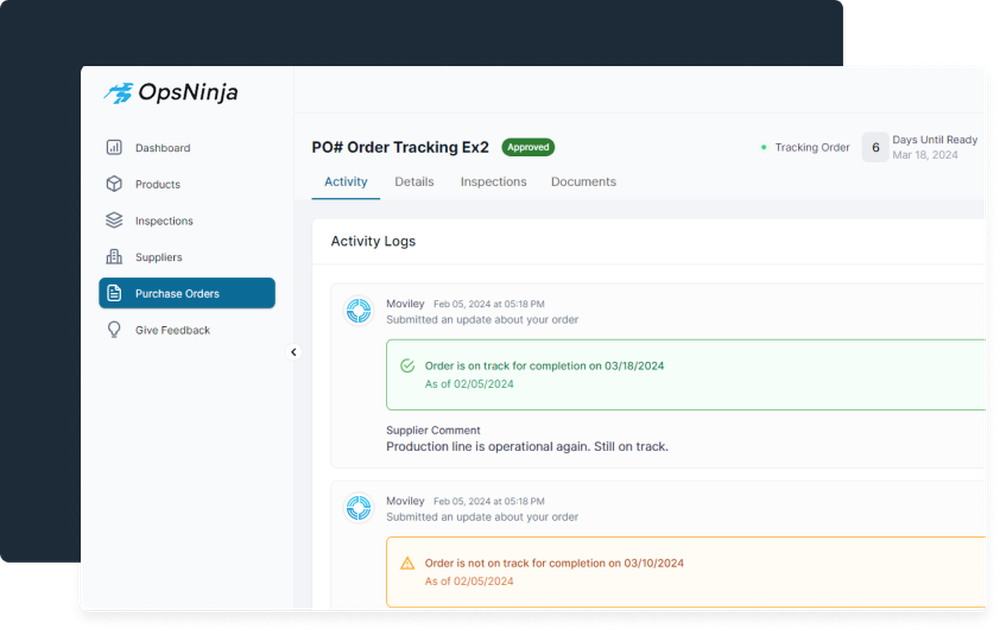Click the green checkmark status icon

pyautogui.click(x=408, y=366)
